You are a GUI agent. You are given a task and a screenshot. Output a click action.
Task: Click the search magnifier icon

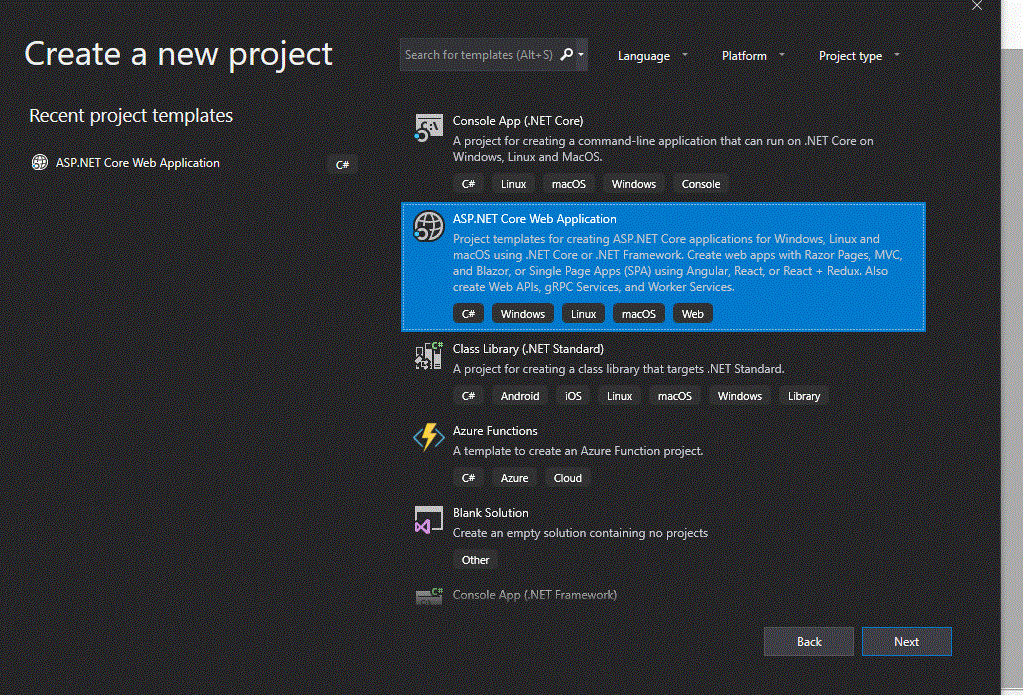point(566,55)
